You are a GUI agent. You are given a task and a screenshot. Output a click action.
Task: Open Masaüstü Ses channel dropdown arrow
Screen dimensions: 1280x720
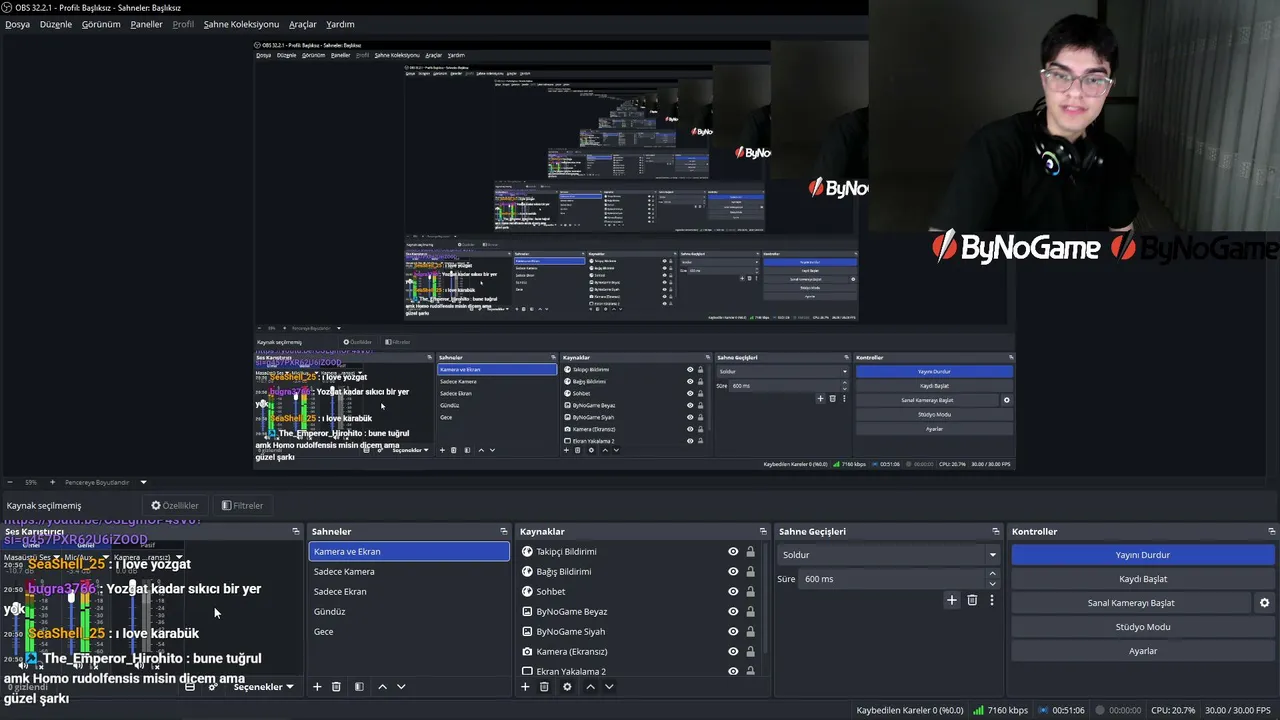pyautogui.click(x=55, y=557)
